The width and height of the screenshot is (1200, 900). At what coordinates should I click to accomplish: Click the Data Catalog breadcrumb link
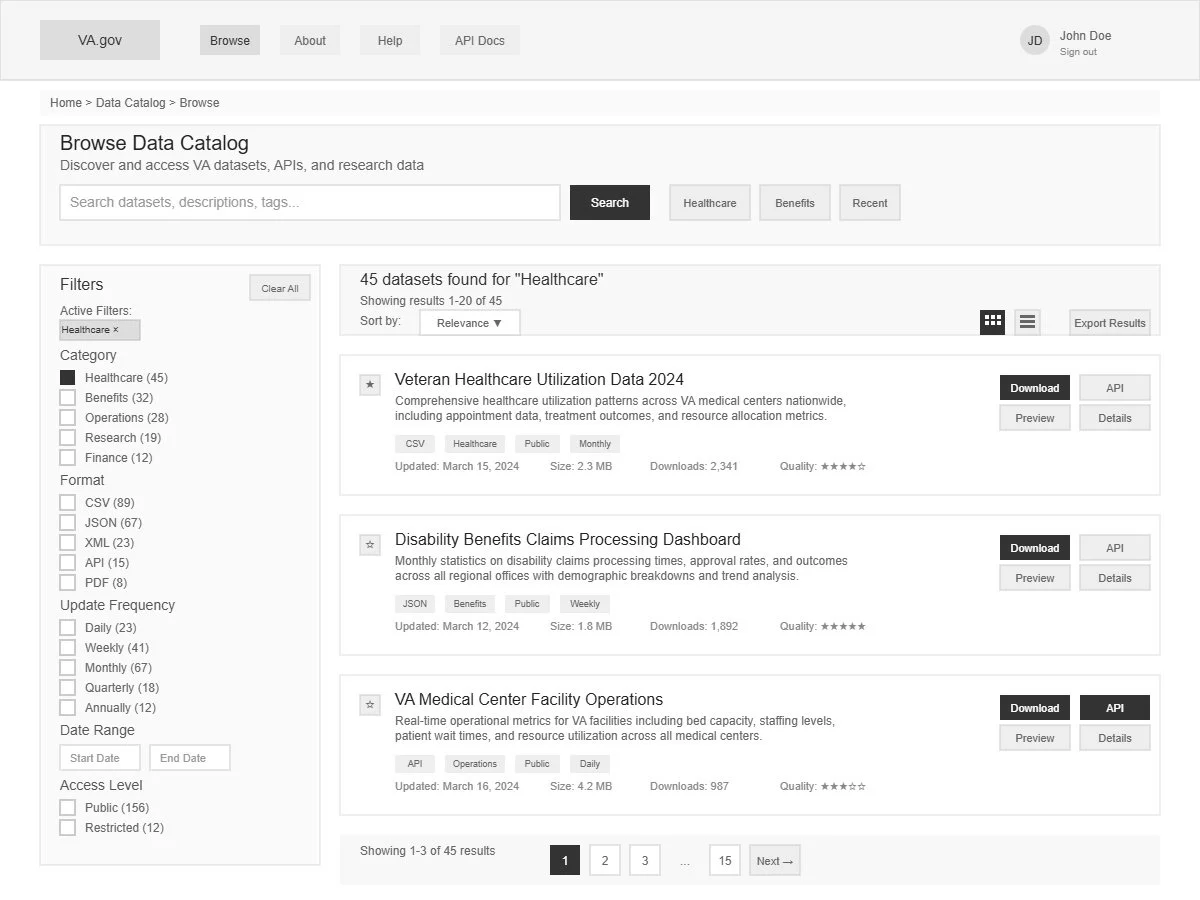(131, 103)
